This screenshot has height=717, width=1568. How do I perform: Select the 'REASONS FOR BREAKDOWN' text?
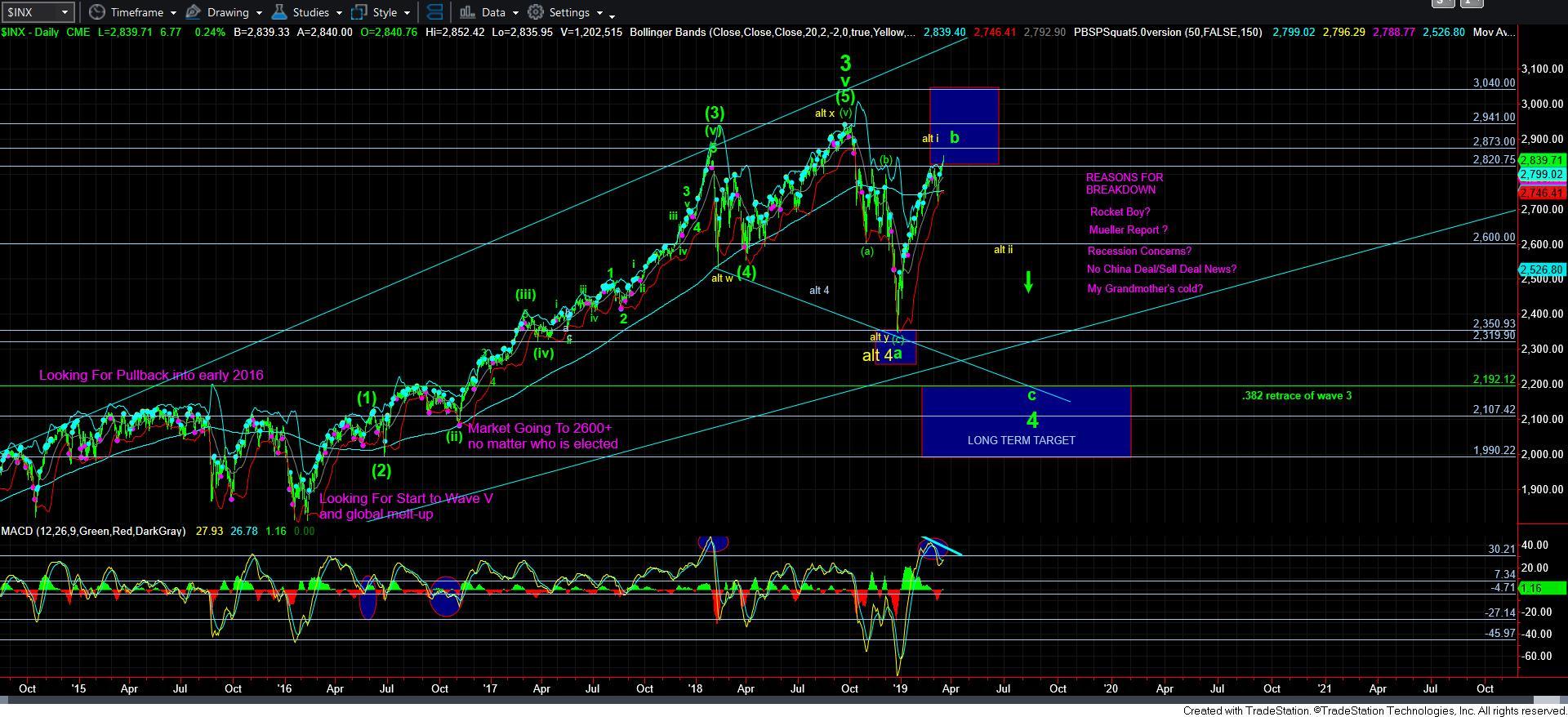(x=1124, y=184)
